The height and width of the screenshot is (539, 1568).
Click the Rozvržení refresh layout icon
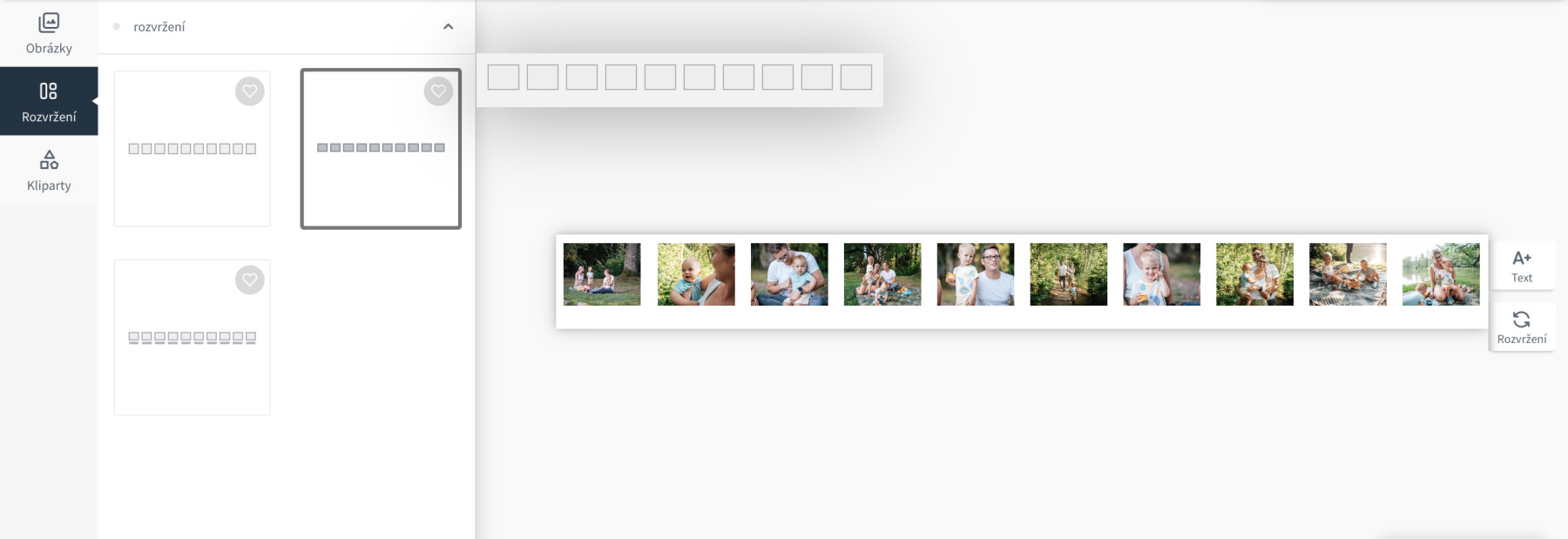click(x=1522, y=327)
